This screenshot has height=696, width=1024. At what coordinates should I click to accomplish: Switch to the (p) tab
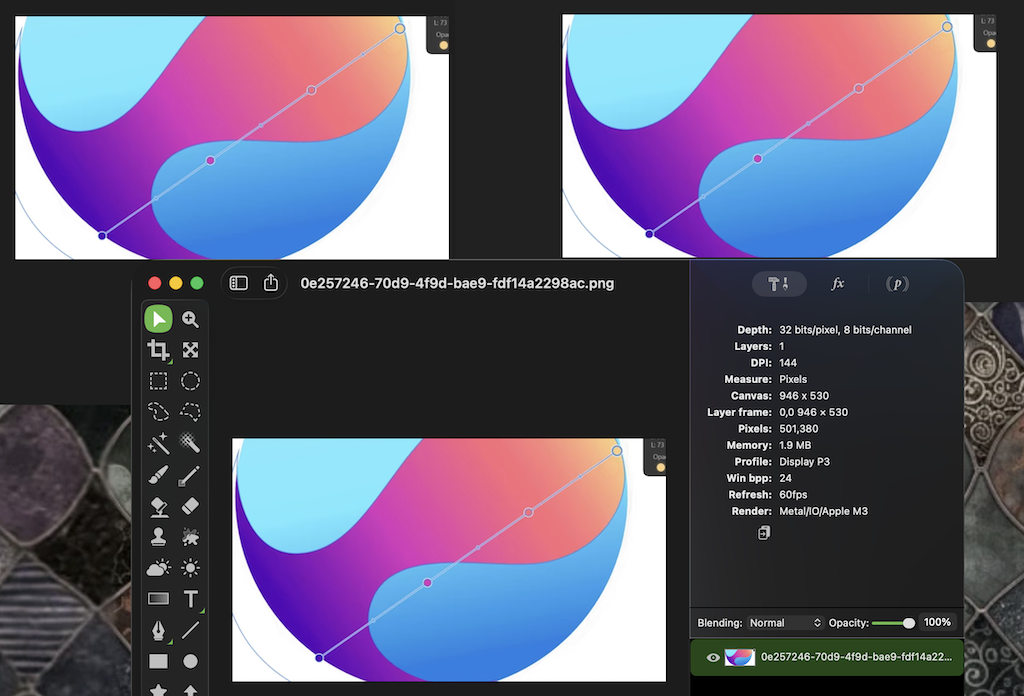(x=897, y=284)
